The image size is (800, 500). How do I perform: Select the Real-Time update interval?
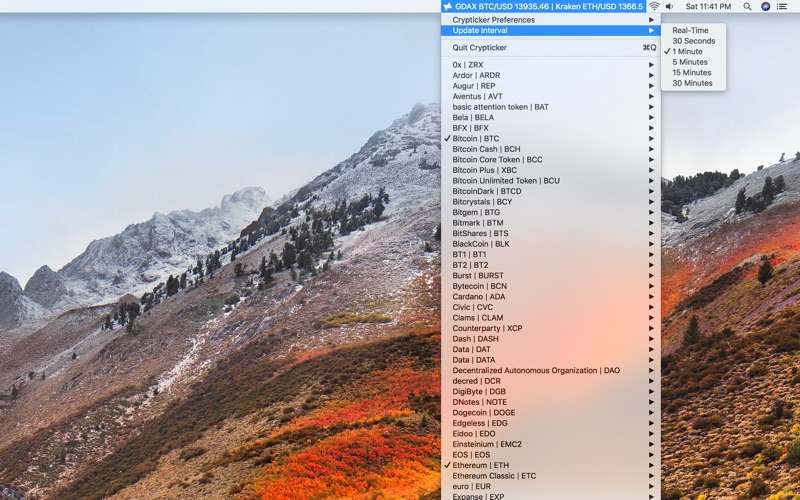pos(690,31)
